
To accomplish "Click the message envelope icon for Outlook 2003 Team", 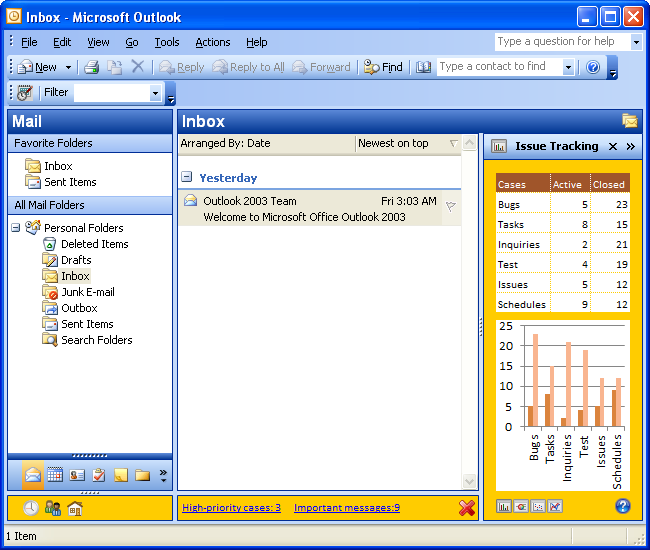I will [190, 200].
